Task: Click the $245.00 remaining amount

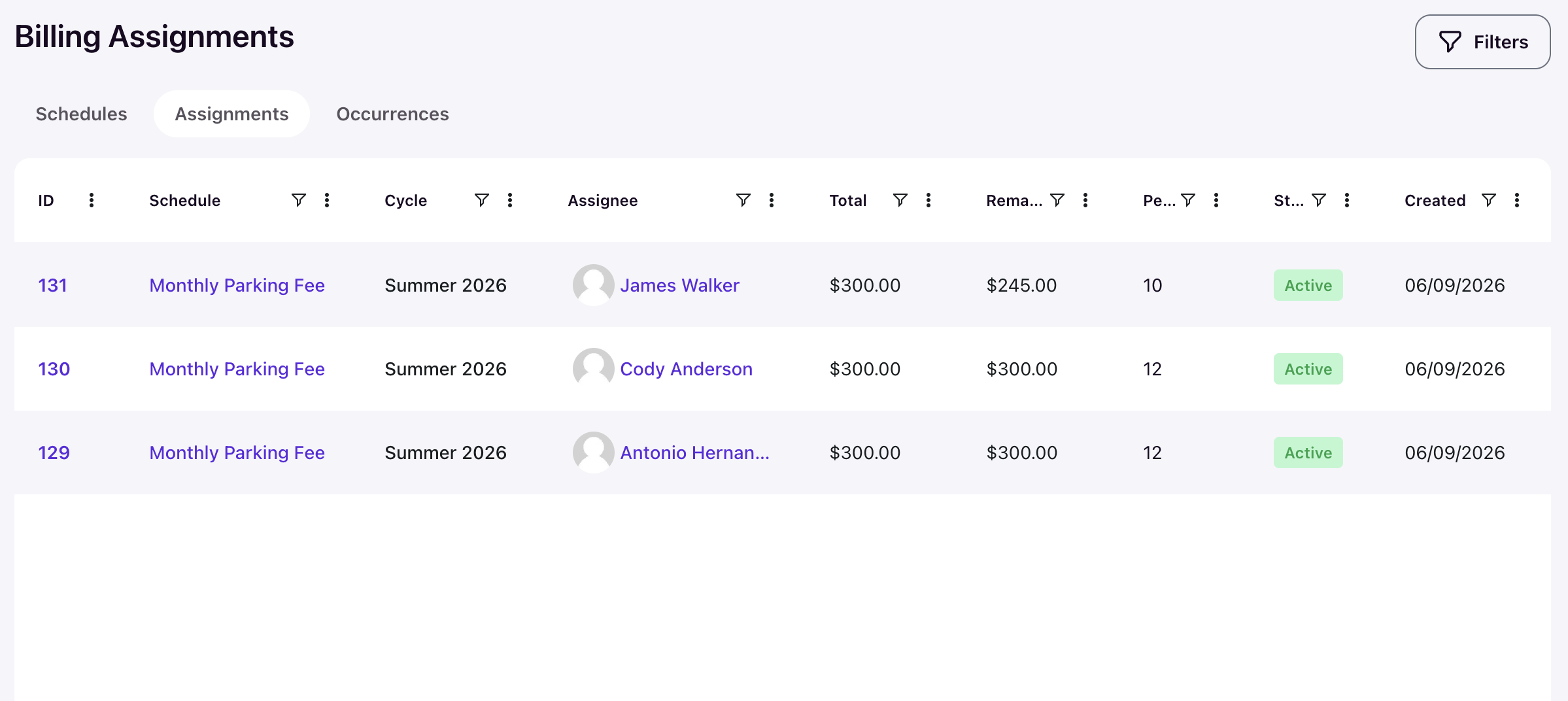Action: pos(1021,285)
